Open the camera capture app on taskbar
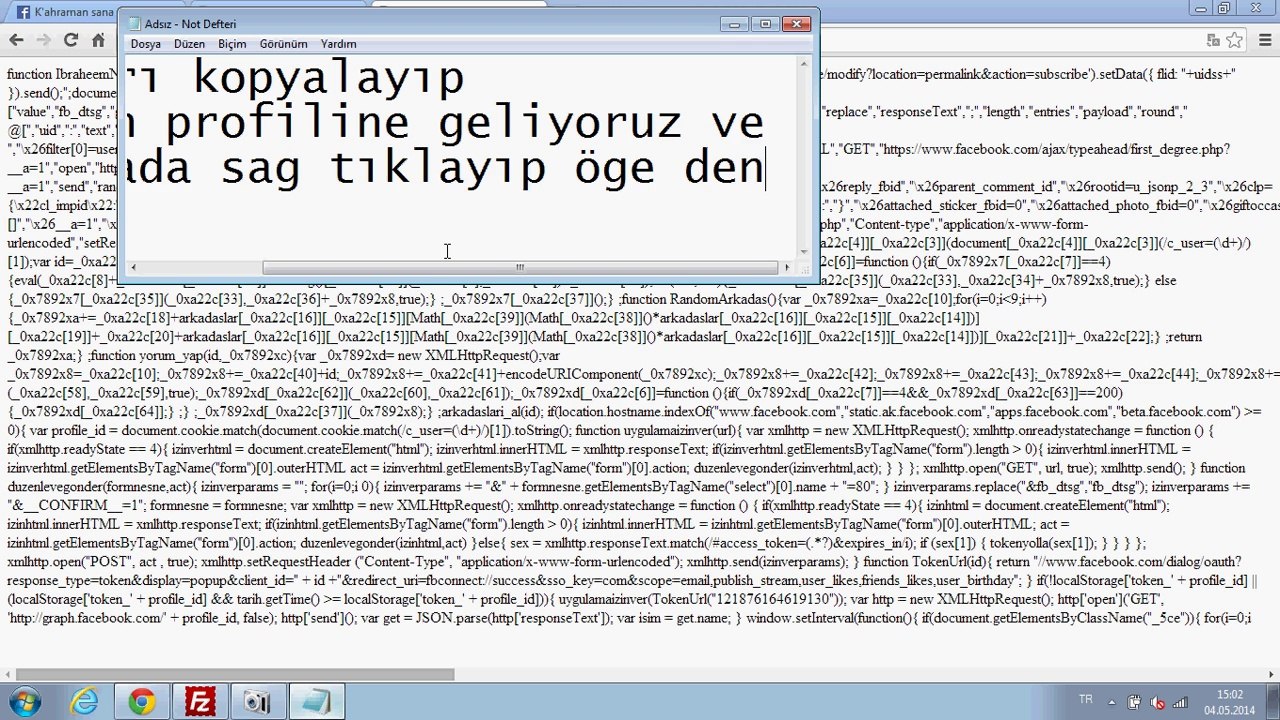 pos(258,702)
